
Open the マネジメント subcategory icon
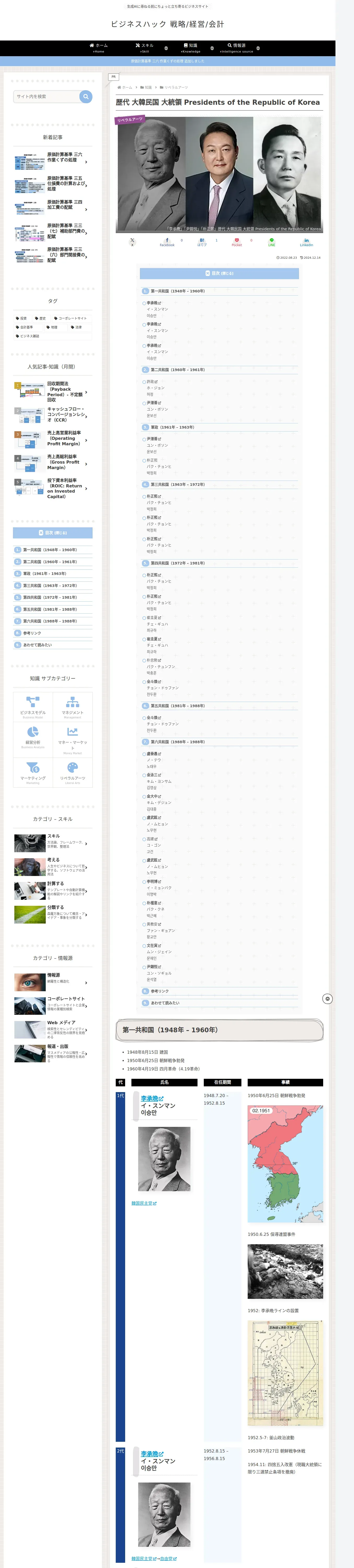[x=72, y=707]
